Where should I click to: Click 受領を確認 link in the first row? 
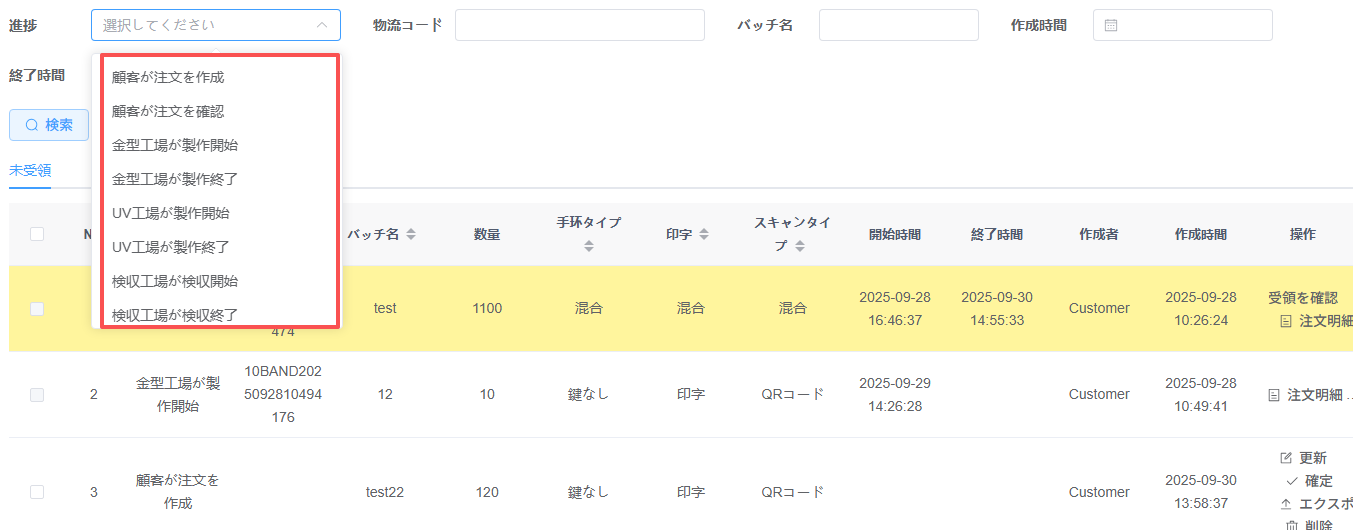click(1302, 298)
